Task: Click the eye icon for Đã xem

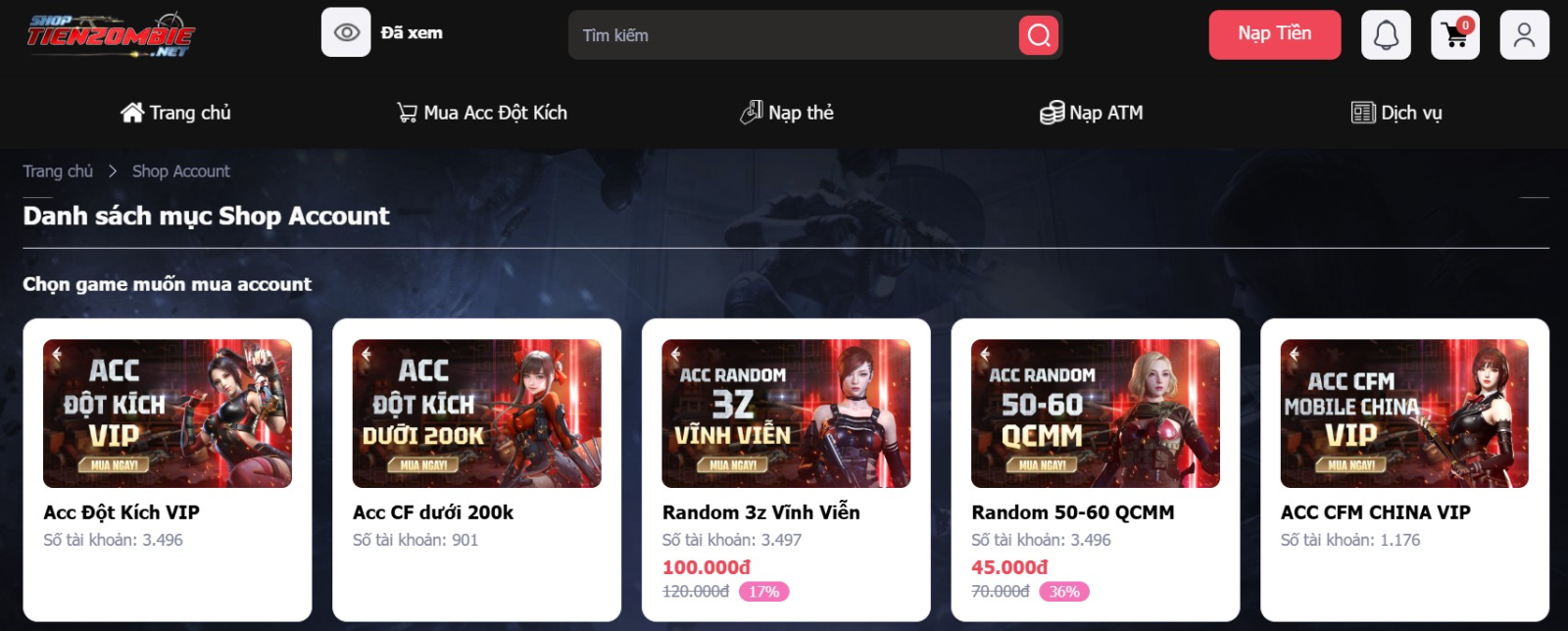Action: (x=346, y=32)
